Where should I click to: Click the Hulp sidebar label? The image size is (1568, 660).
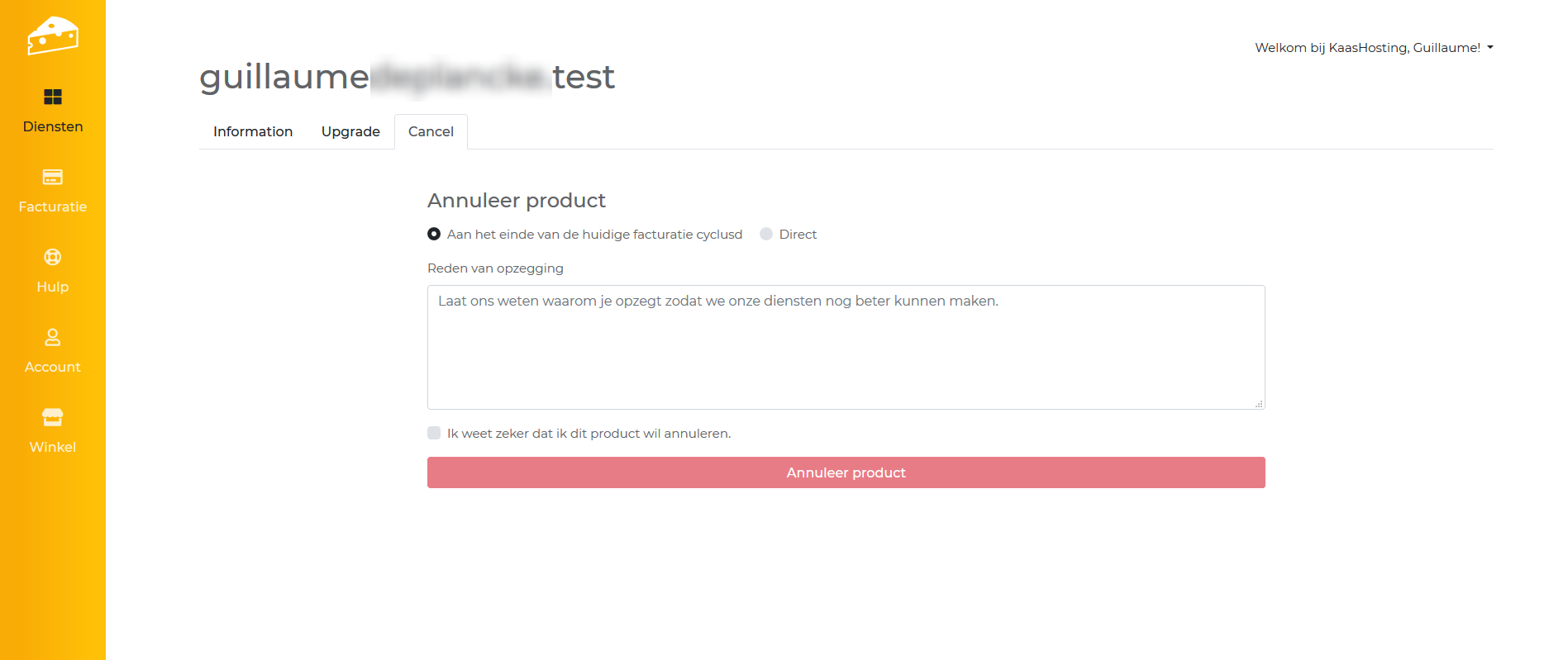coord(53,287)
